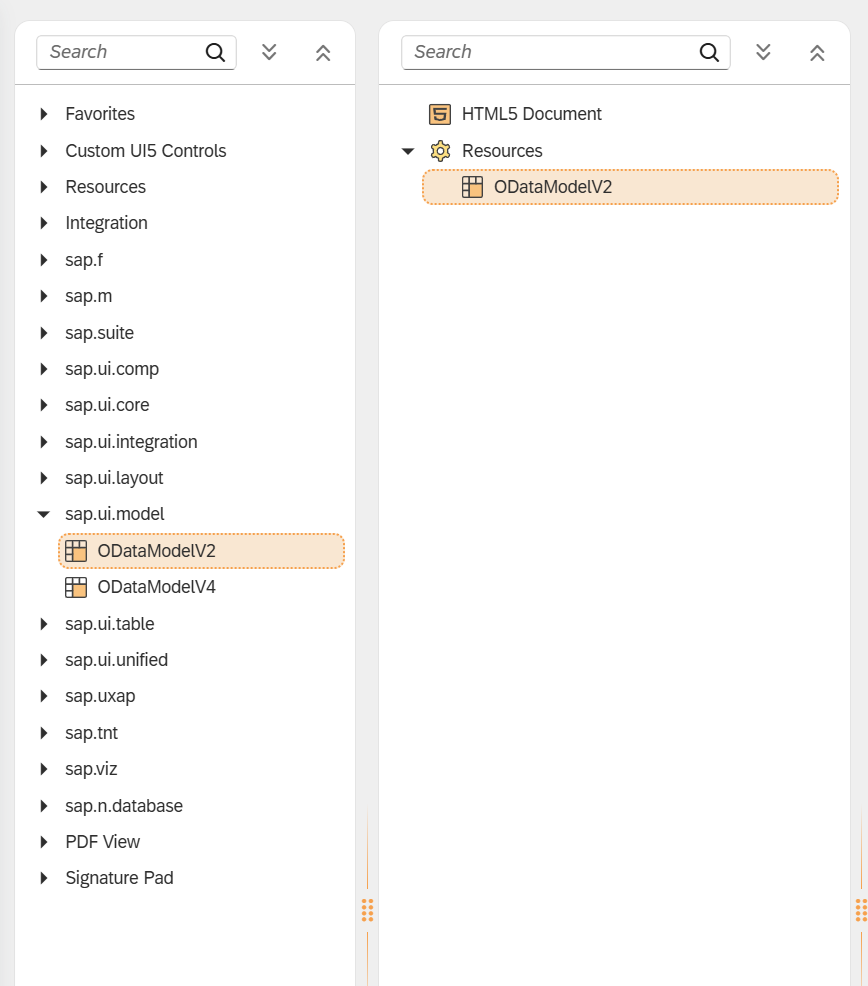Expand the Custom UI5 Controls node

43,151
